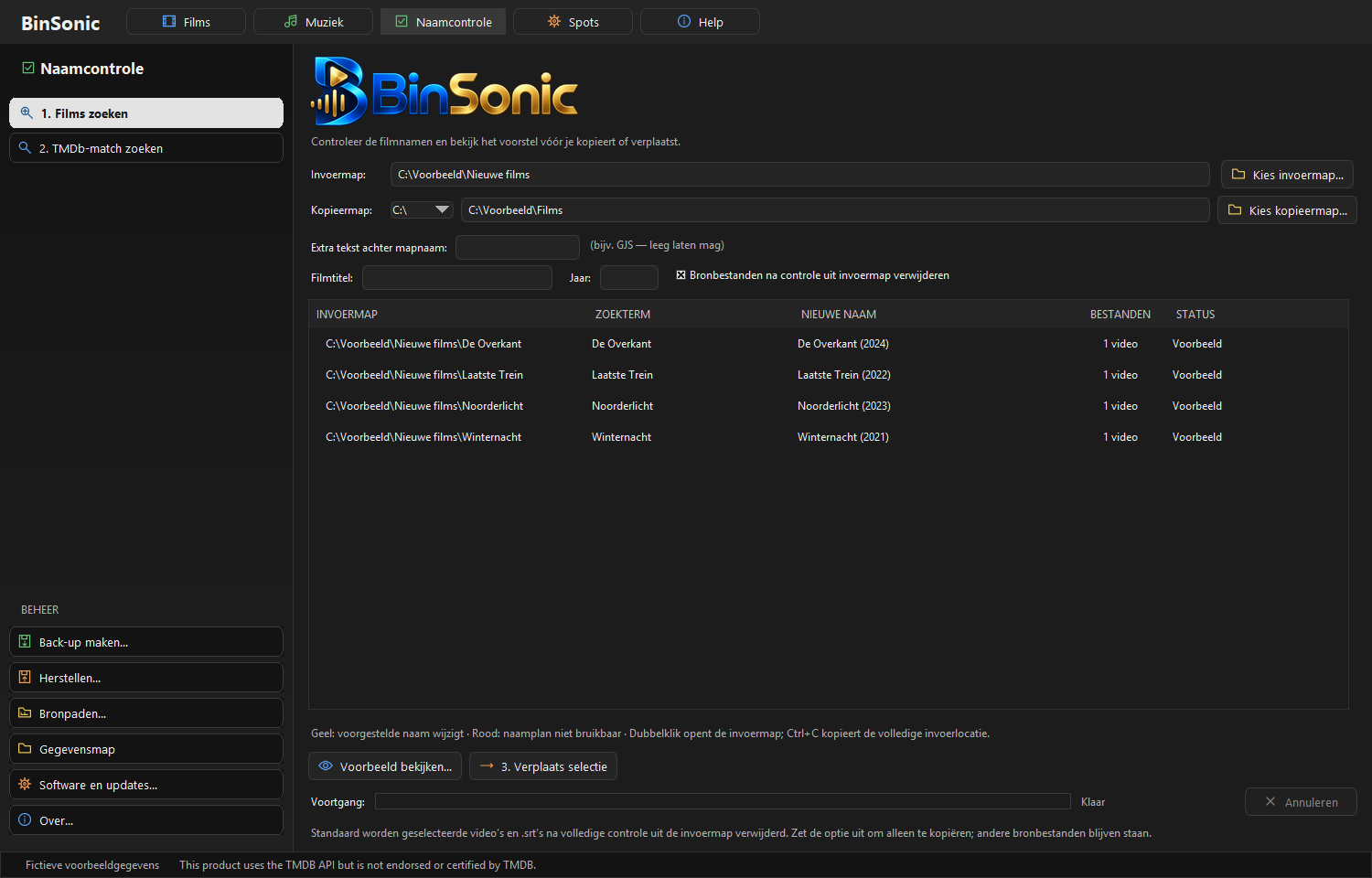
Task: Click the gear icon beside Software en updates
Action: coord(25,784)
